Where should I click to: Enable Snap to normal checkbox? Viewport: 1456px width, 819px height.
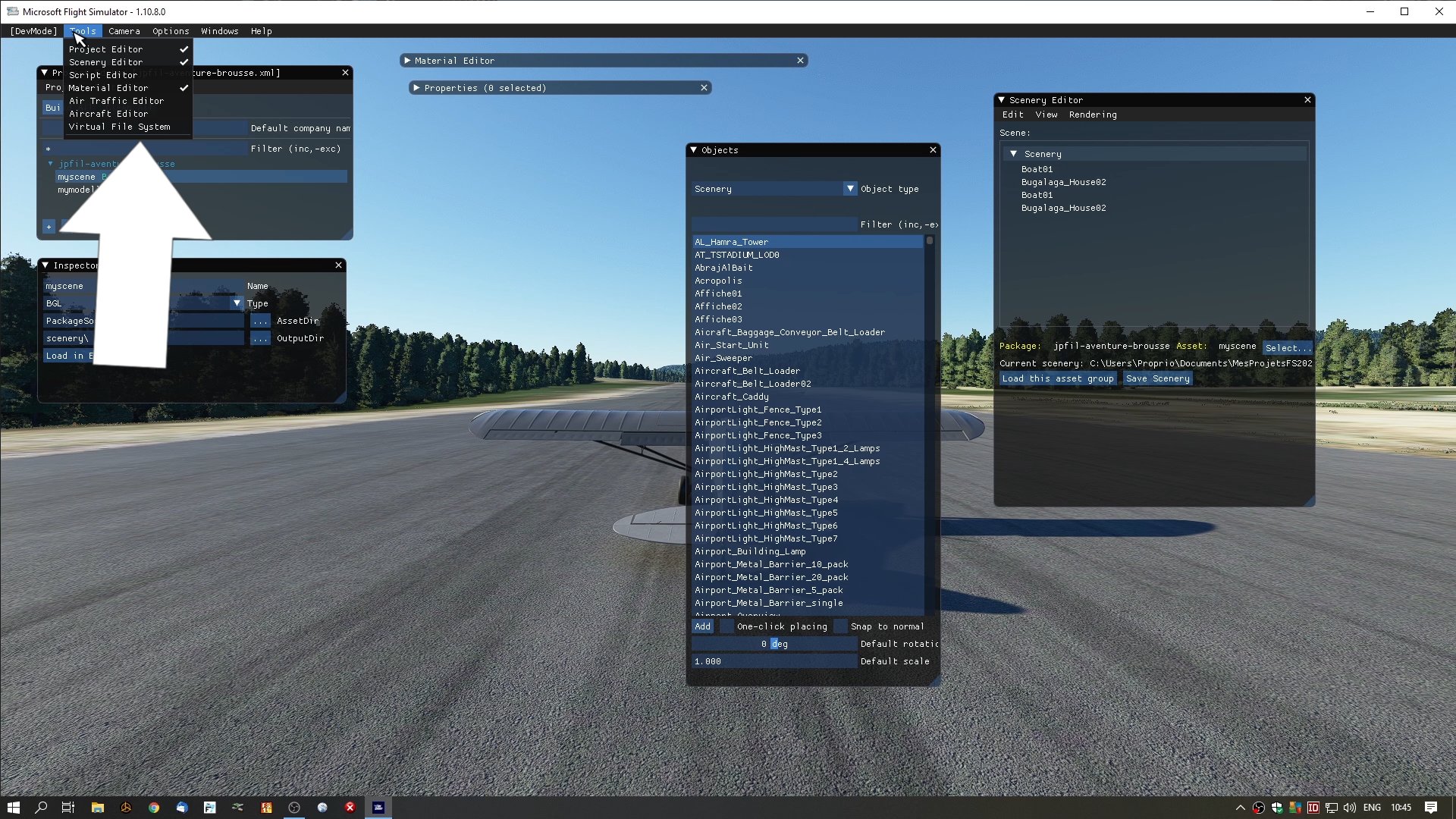(x=840, y=626)
